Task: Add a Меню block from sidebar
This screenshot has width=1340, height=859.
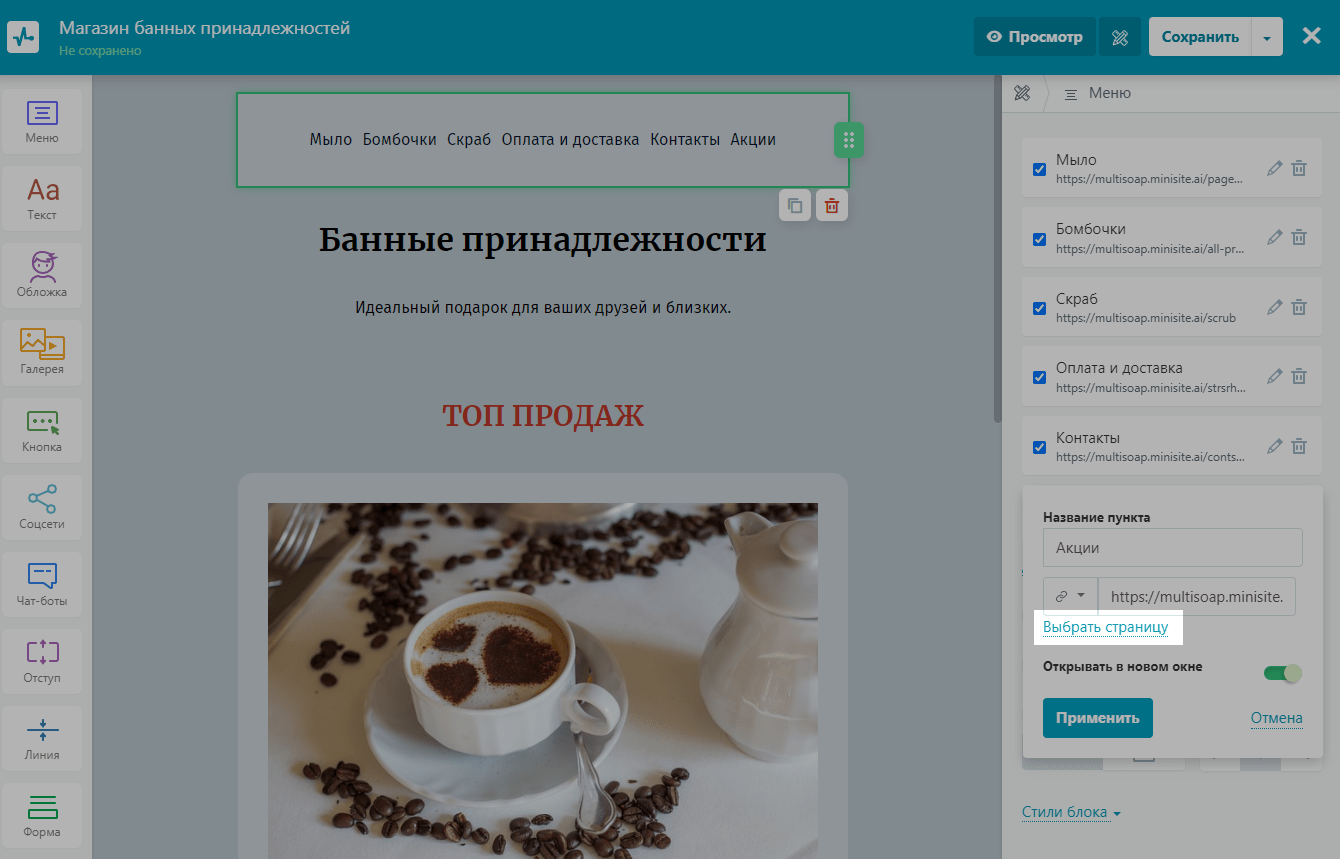Action: click(42, 121)
